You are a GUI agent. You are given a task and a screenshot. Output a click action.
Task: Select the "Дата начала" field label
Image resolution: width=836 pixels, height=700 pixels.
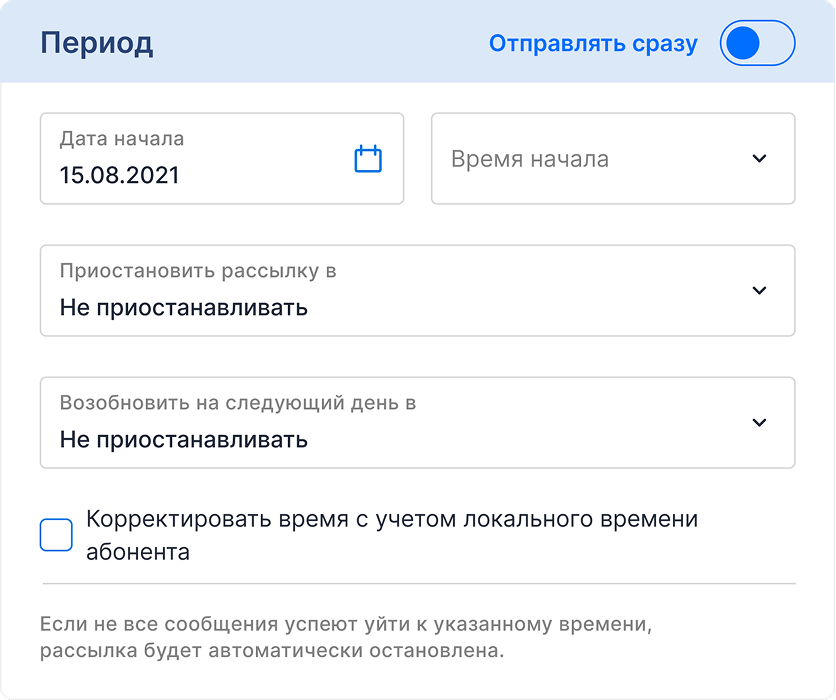tap(122, 140)
